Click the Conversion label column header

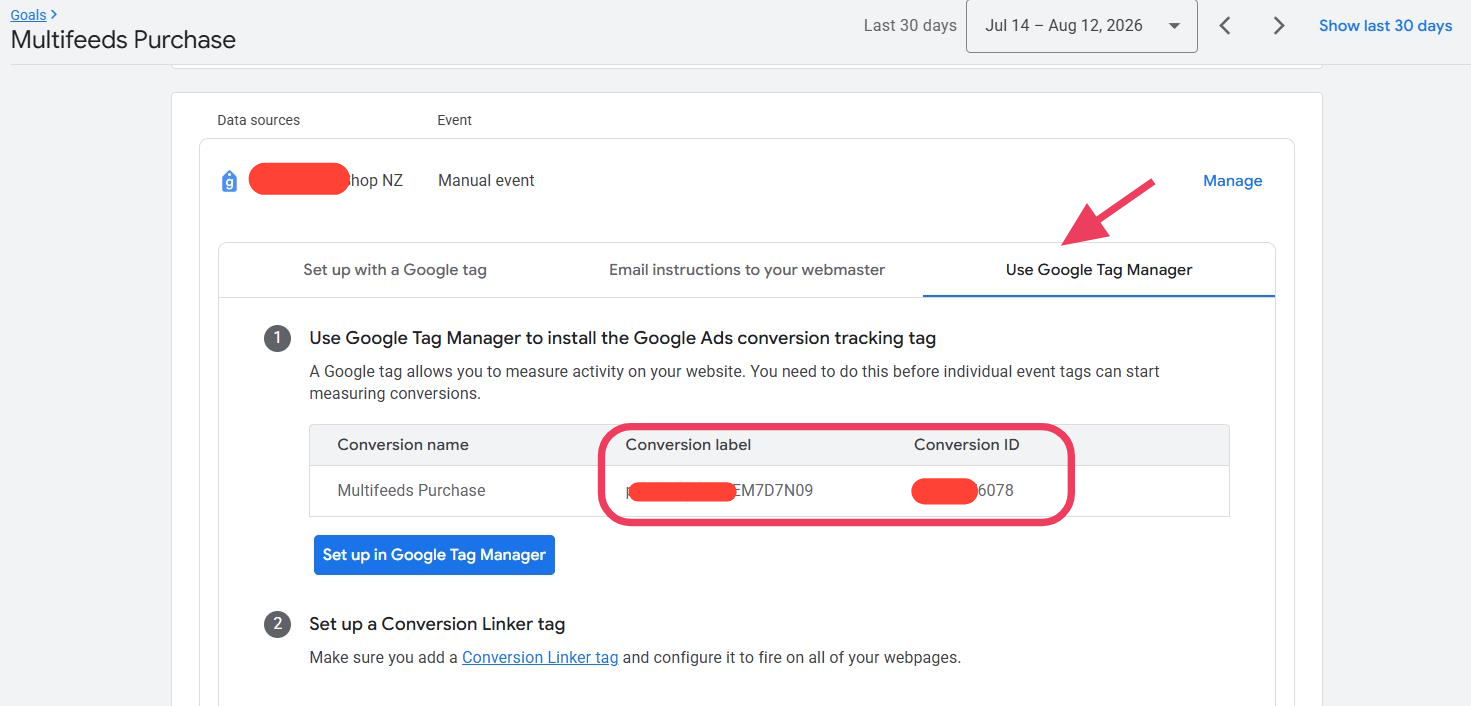(688, 445)
